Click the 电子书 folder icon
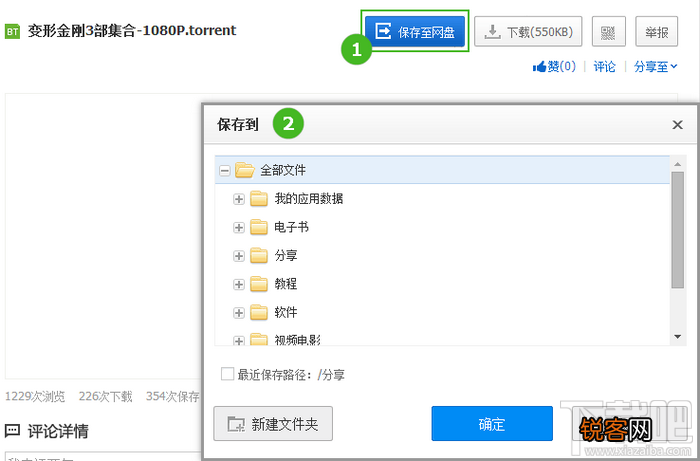Viewport: 700px width, 461px height. pyautogui.click(x=259, y=227)
